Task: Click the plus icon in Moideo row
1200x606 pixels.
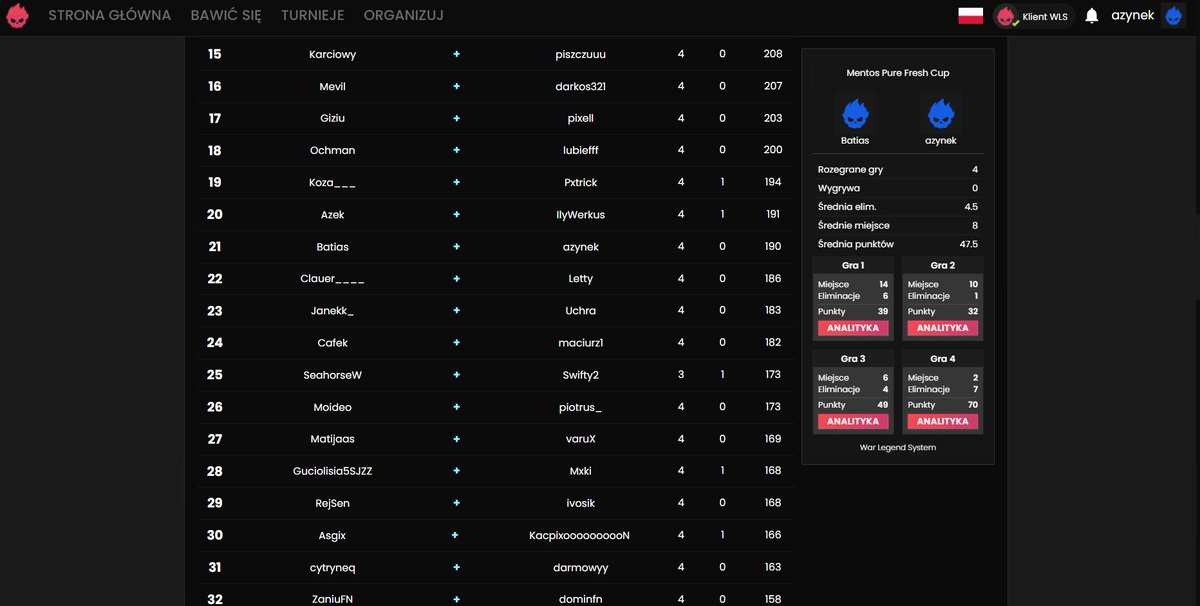Action: click(456, 407)
